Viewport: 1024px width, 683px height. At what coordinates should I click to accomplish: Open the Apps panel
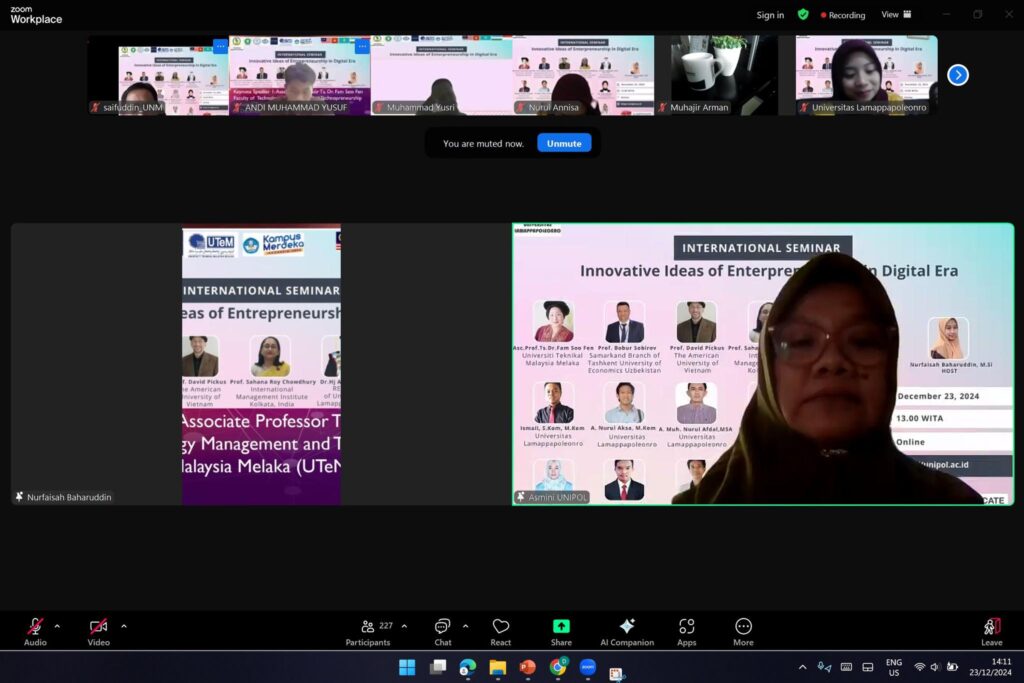[686, 627]
